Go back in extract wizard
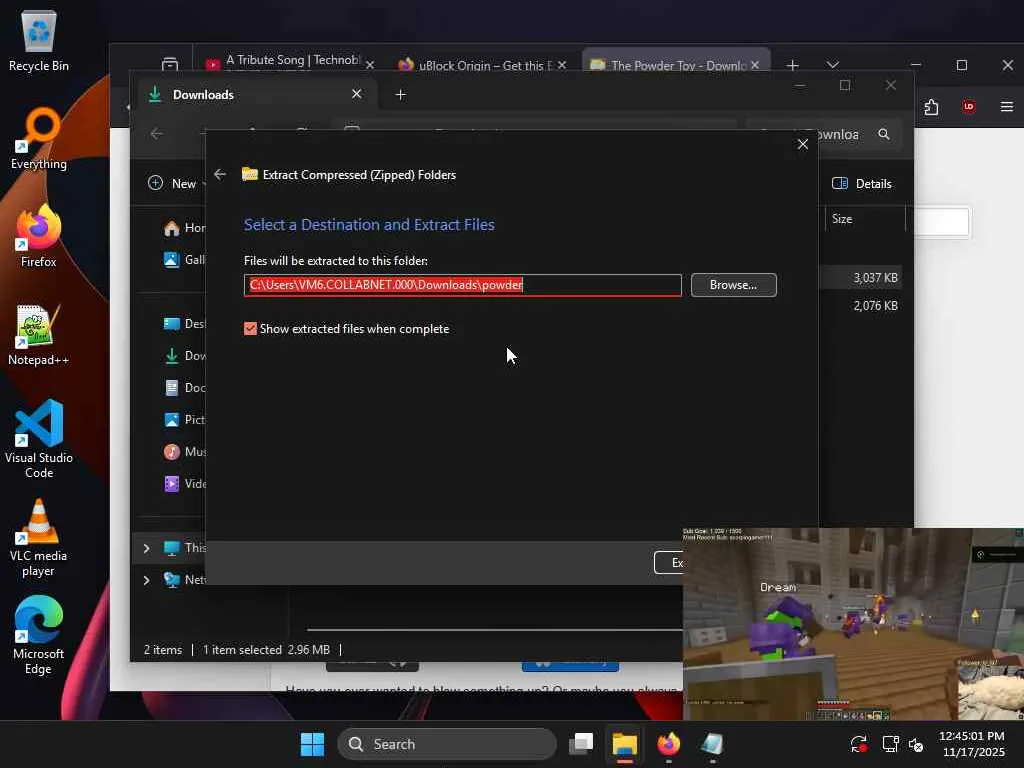 coord(220,174)
